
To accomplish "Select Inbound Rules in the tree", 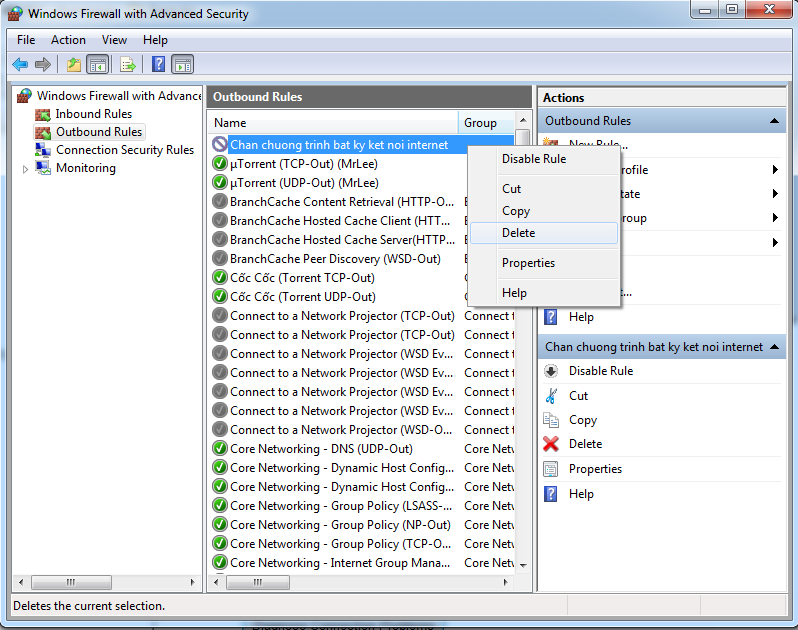I will coord(93,114).
